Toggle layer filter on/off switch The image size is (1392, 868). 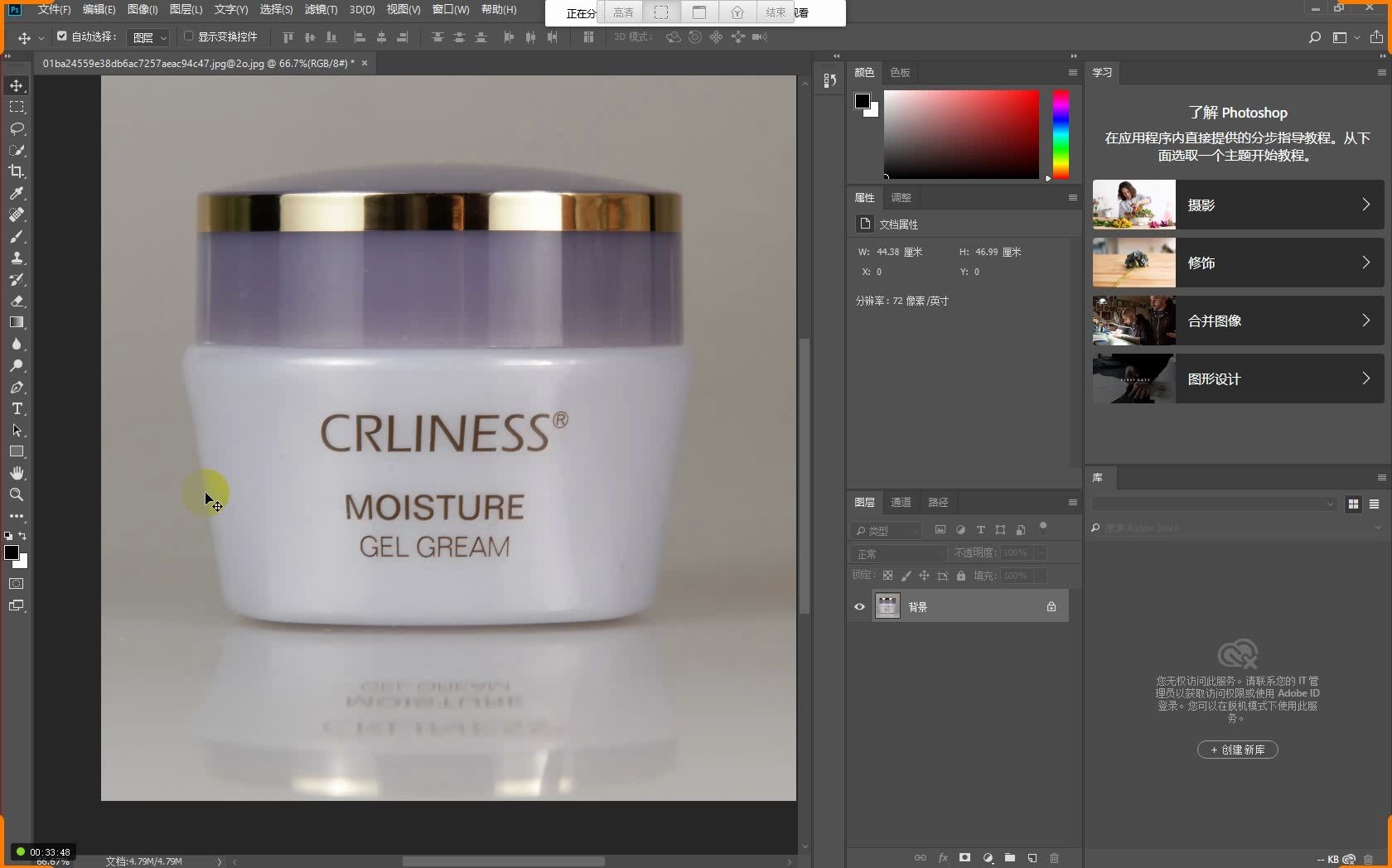tap(1043, 527)
